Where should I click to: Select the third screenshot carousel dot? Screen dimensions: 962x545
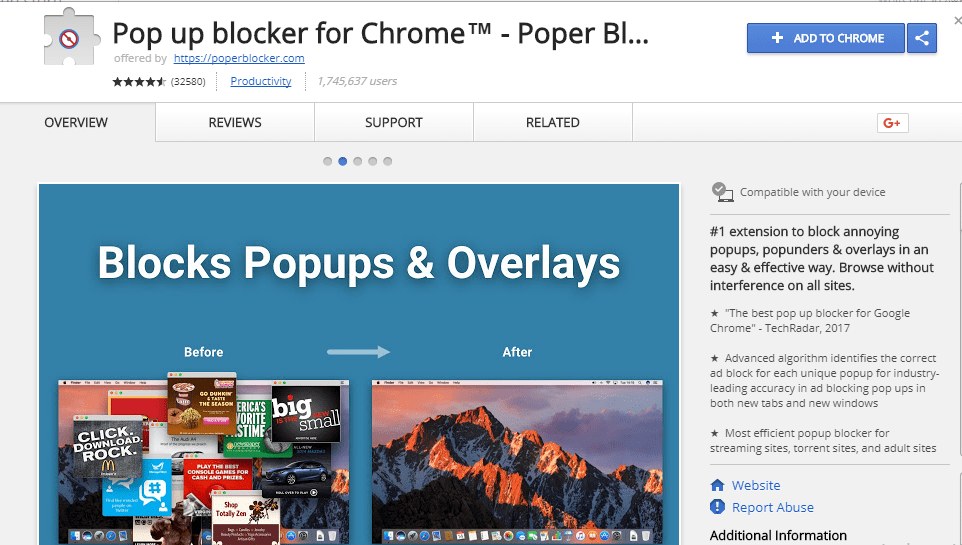coord(358,161)
